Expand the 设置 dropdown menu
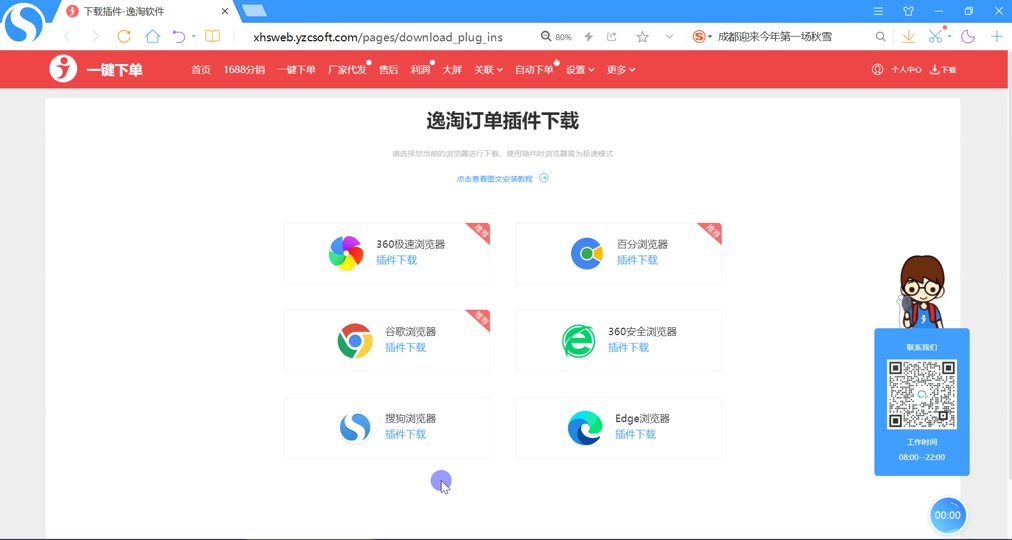The width and height of the screenshot is (1012, 540). (x=580, y=70)
